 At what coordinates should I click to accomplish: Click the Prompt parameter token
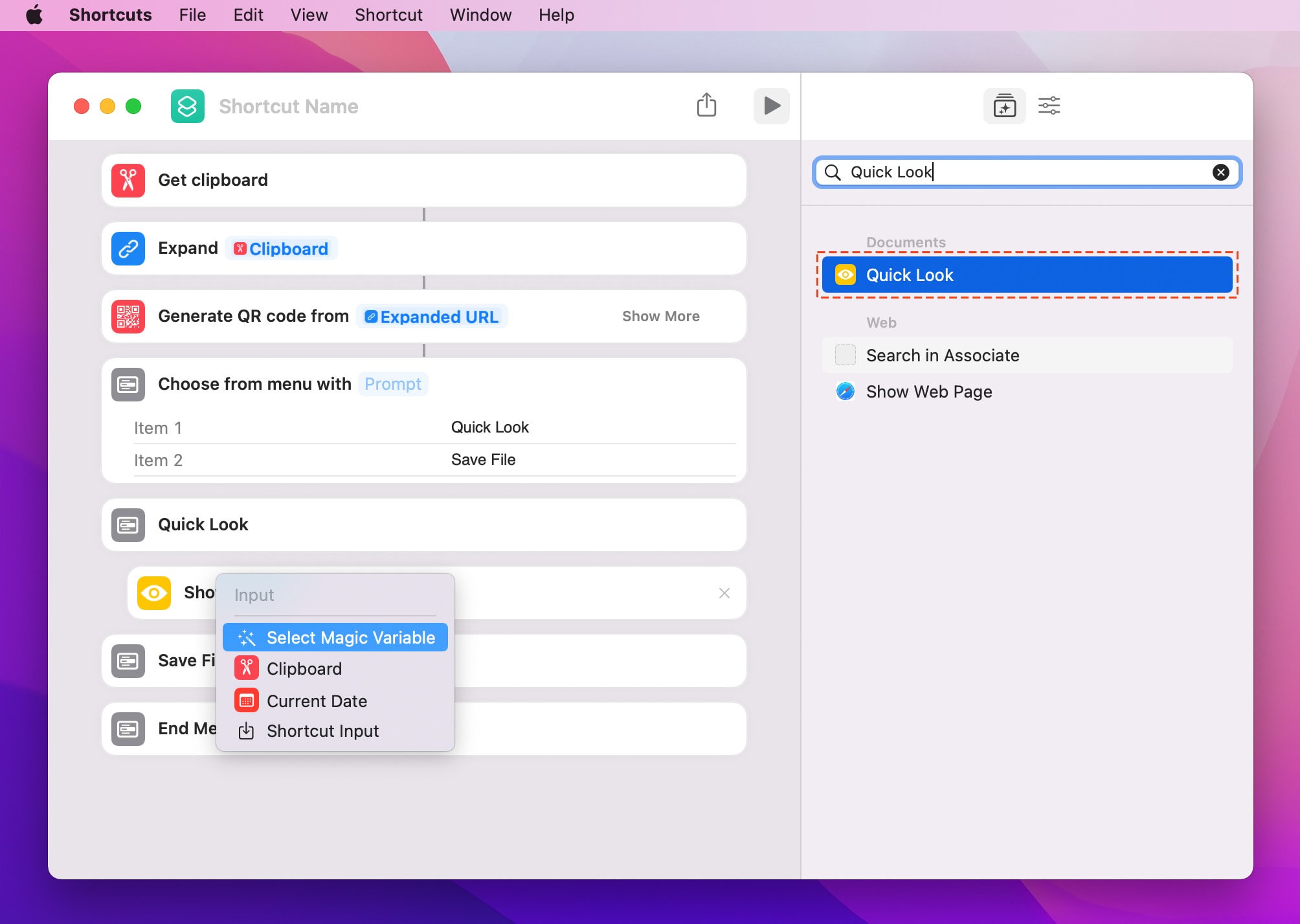pos(392,384)
